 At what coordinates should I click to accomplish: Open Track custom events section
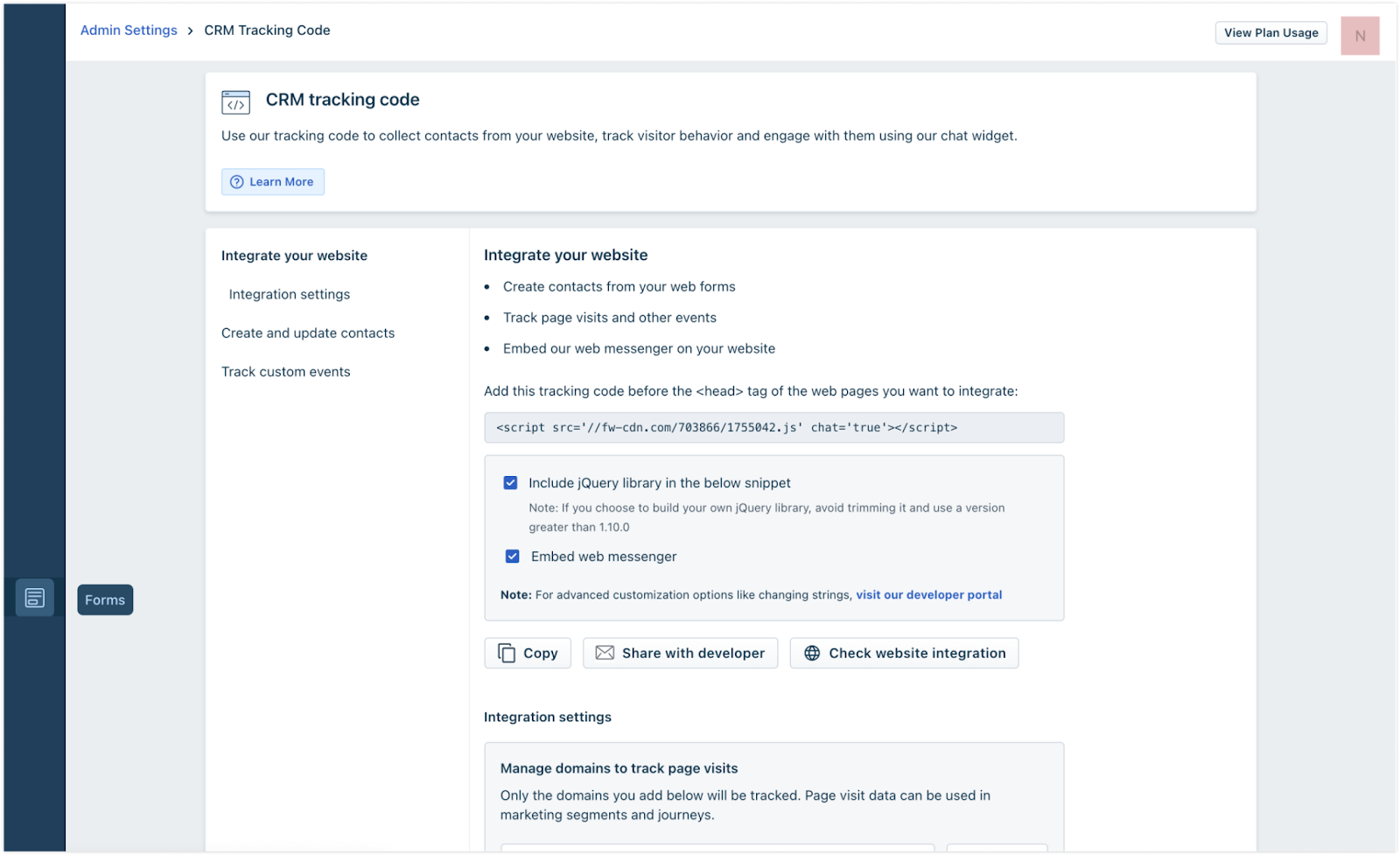[286, 372]
